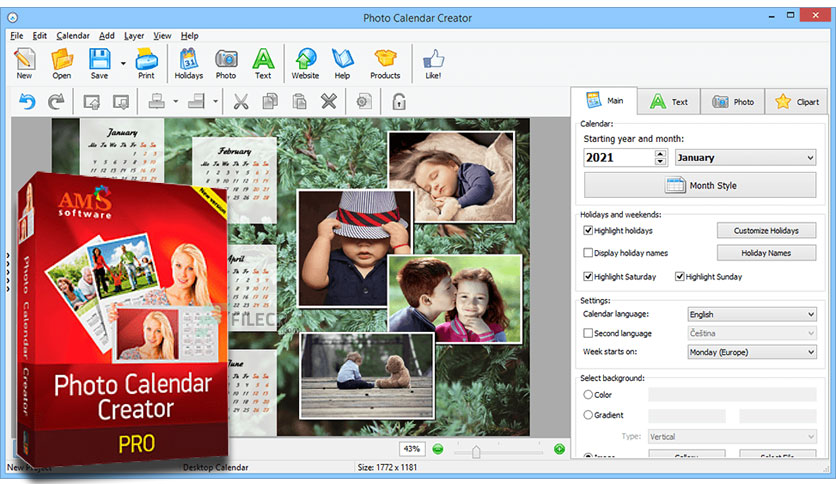
Task: Click the first gradient color swatch
Action: coord(687,416)
